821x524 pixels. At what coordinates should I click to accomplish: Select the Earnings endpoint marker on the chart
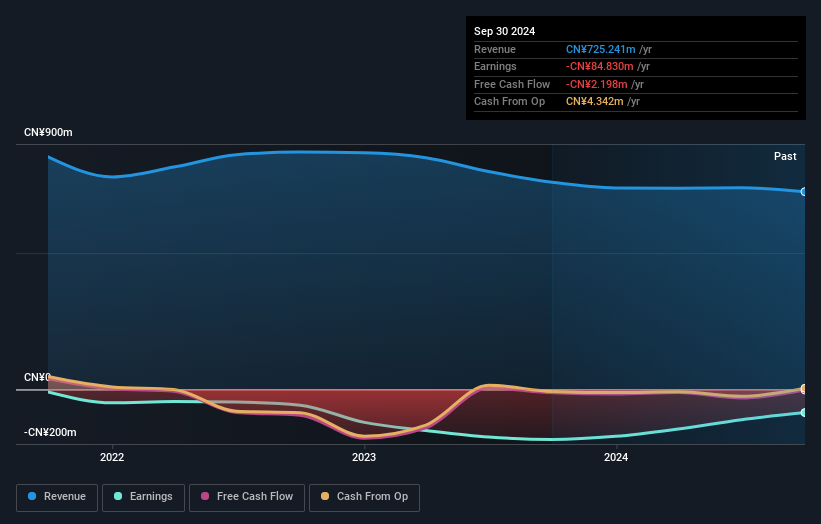point(804,412)
